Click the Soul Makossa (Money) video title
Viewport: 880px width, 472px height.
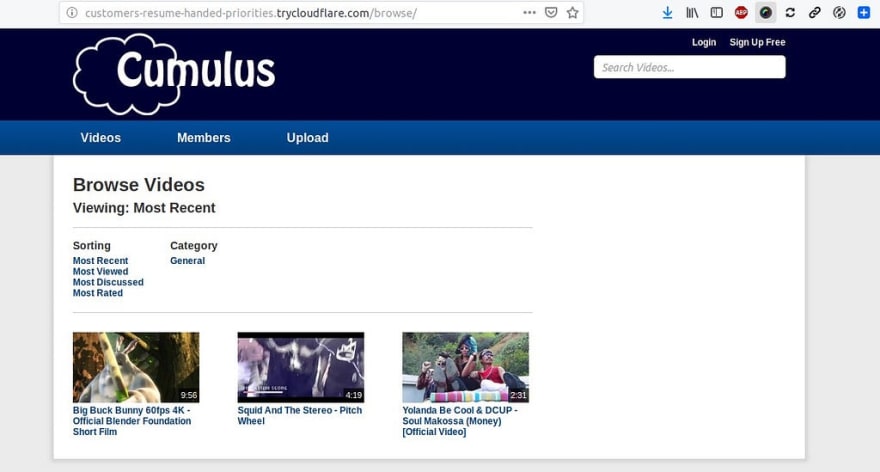pos(460,421)
